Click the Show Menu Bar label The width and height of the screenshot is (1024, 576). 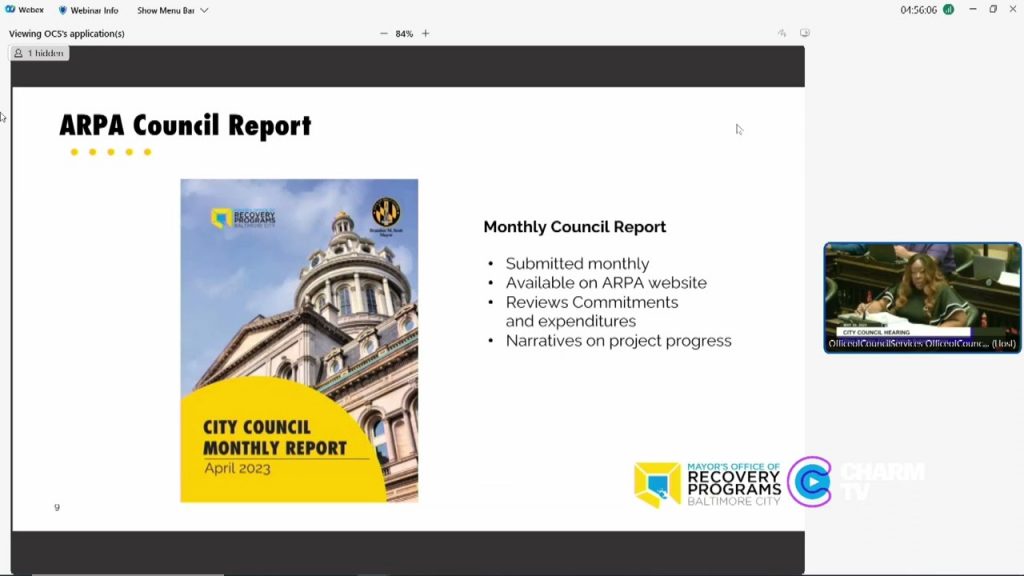166,10
